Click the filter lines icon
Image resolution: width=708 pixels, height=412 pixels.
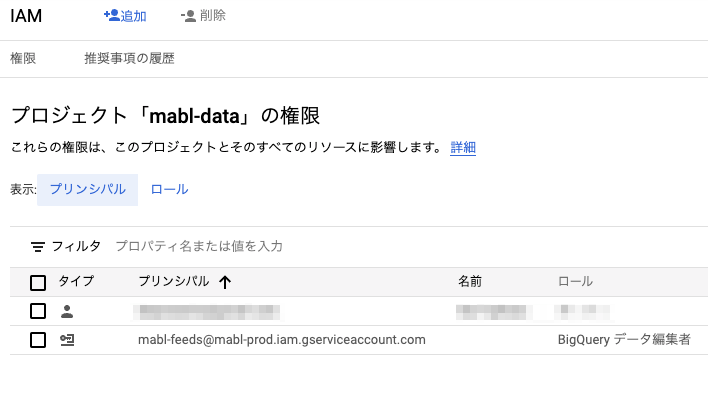tap(38, 246)
